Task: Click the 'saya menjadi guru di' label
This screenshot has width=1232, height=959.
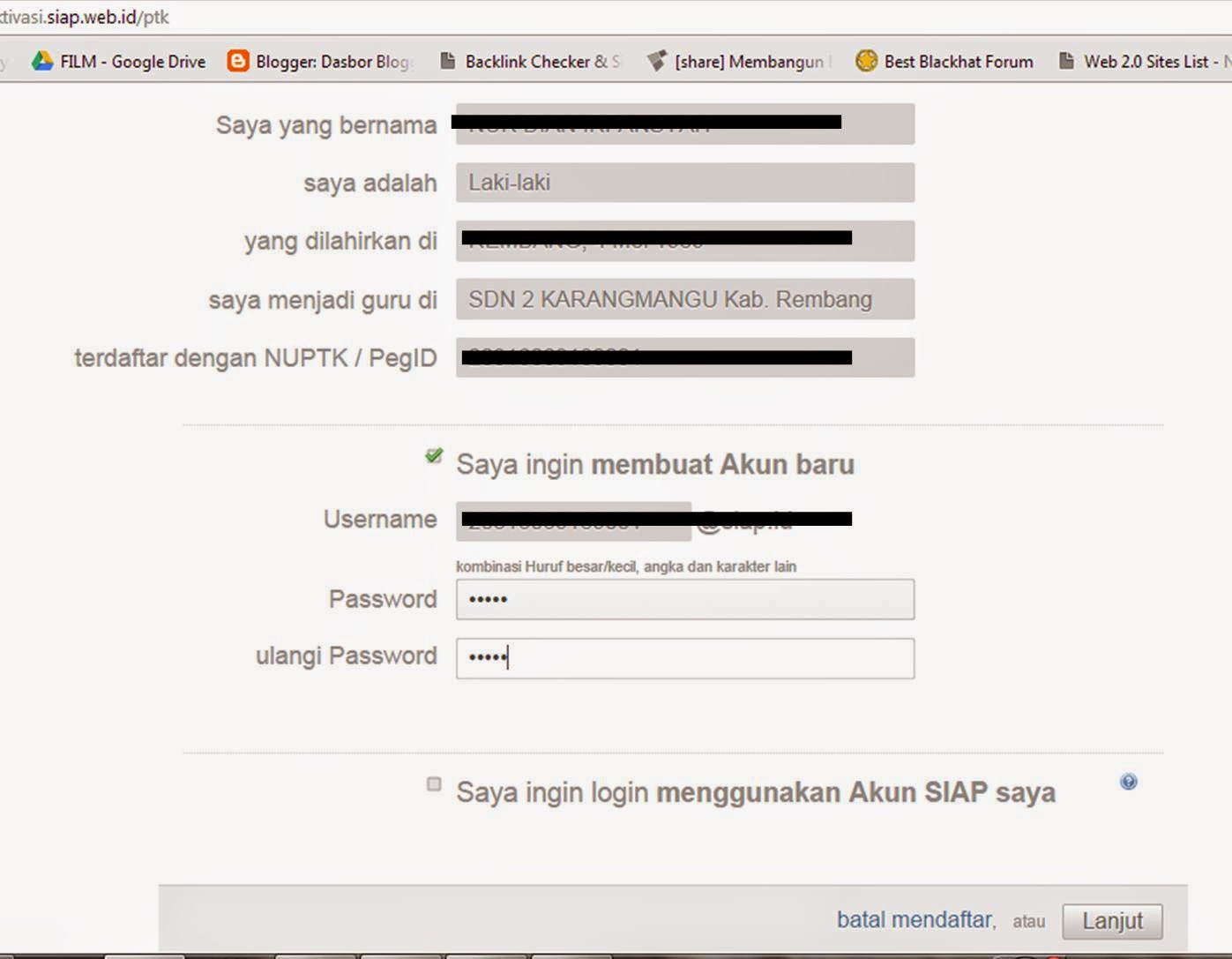Action: click(x=323, y=301)
